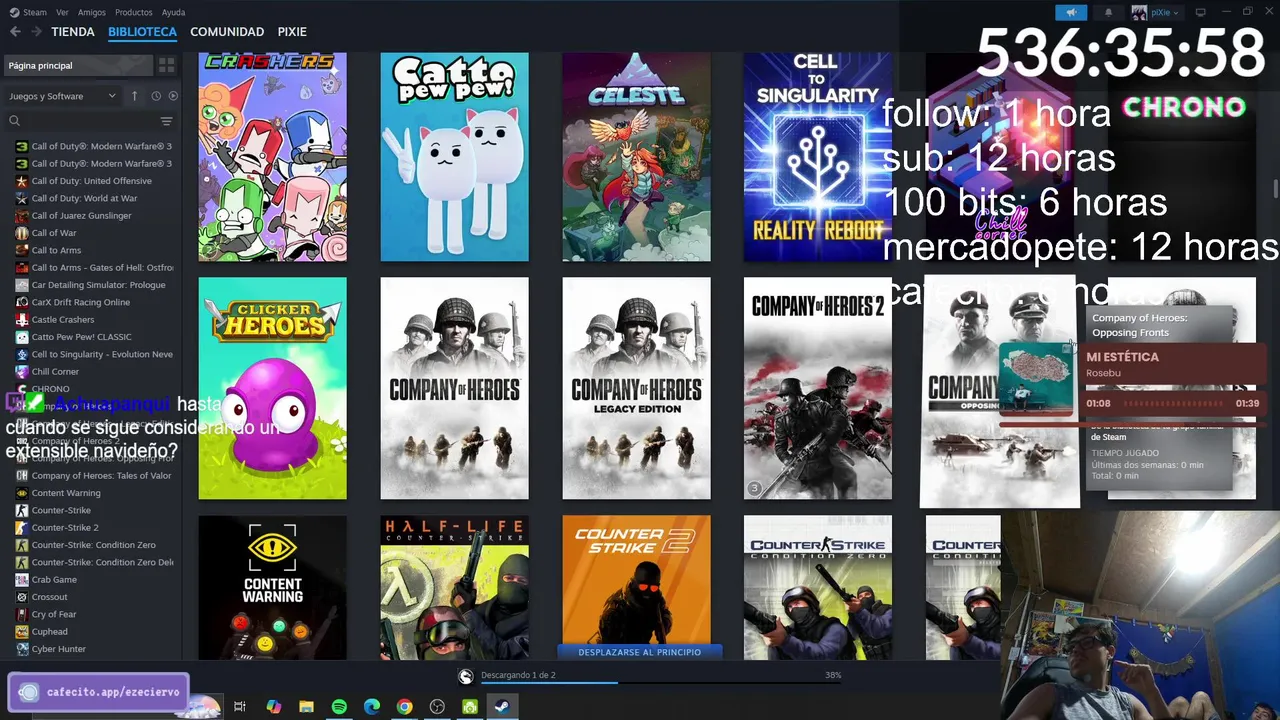The image size is (1280, 720).
Task: Select Call of Duty: World at War
Action: coord(84,198)
